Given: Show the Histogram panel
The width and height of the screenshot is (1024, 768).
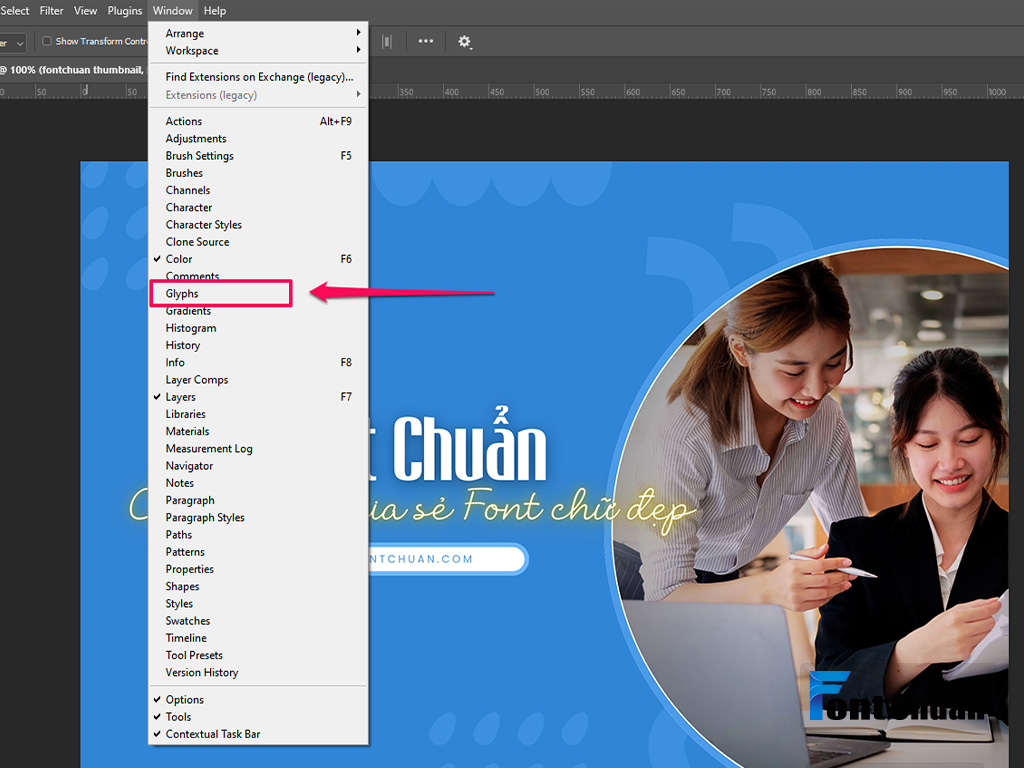Looking at the screenshot, I should (259, 328).
